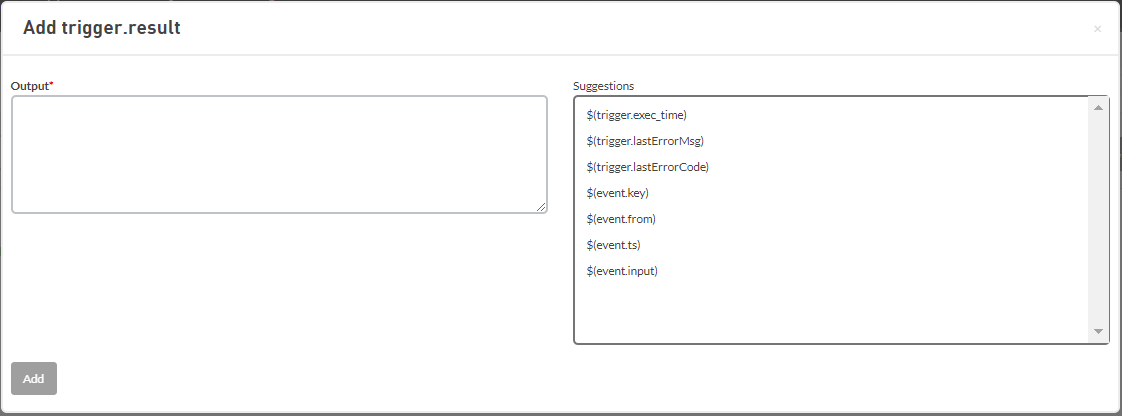
Task: Click the red required asterisk
Action: click(51, 84)
